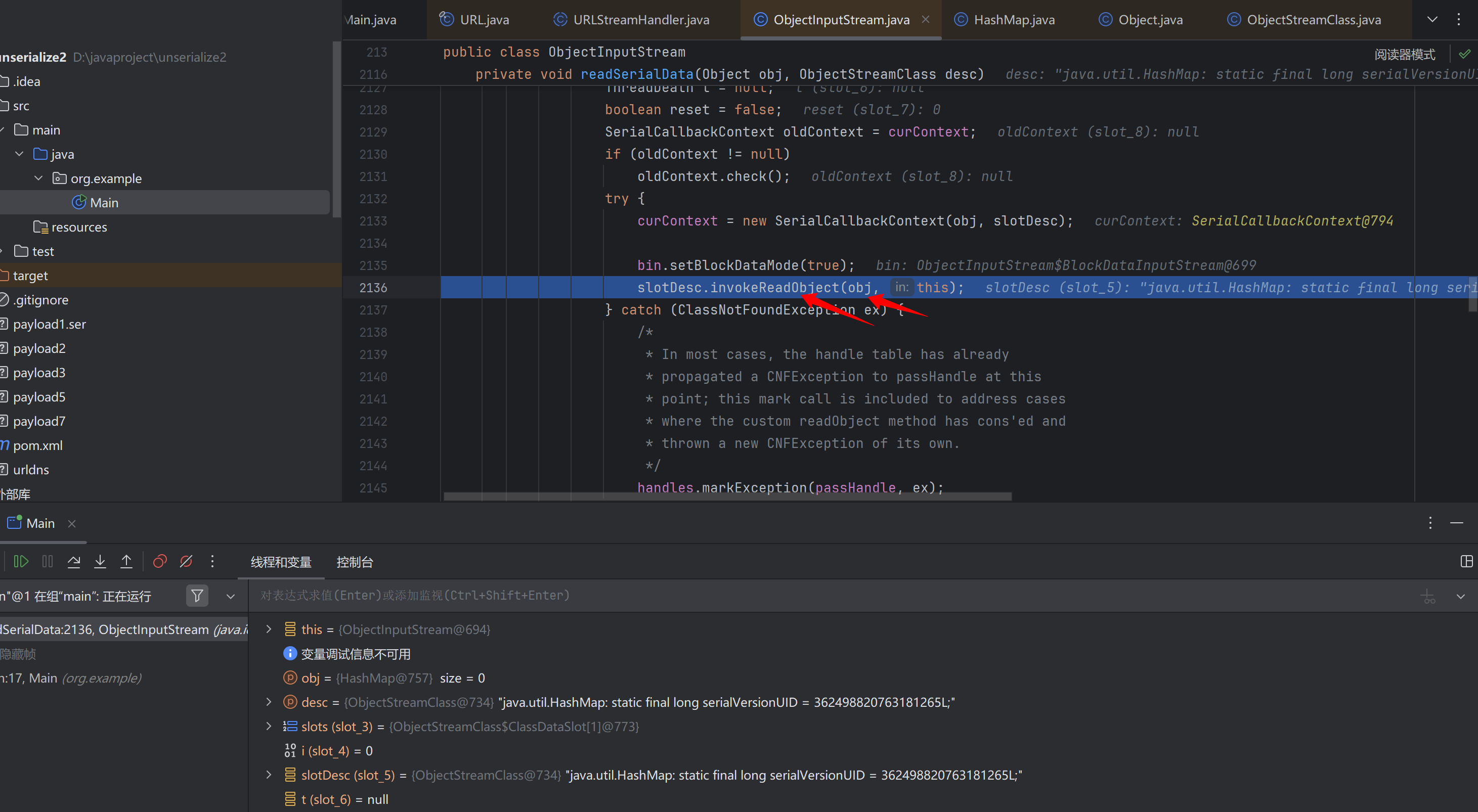The image size is (1478, 812).
Task: Select the pom.xml file in project tree
Action: [38, 445]
